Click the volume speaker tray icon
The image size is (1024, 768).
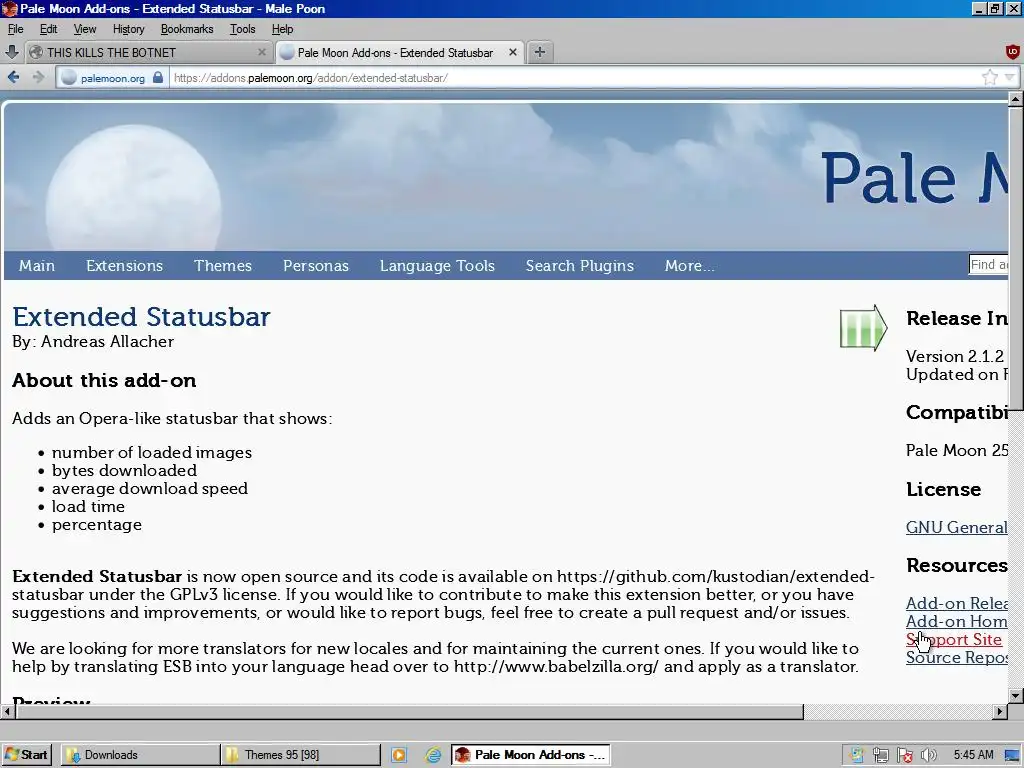click(x=928, y=756)
